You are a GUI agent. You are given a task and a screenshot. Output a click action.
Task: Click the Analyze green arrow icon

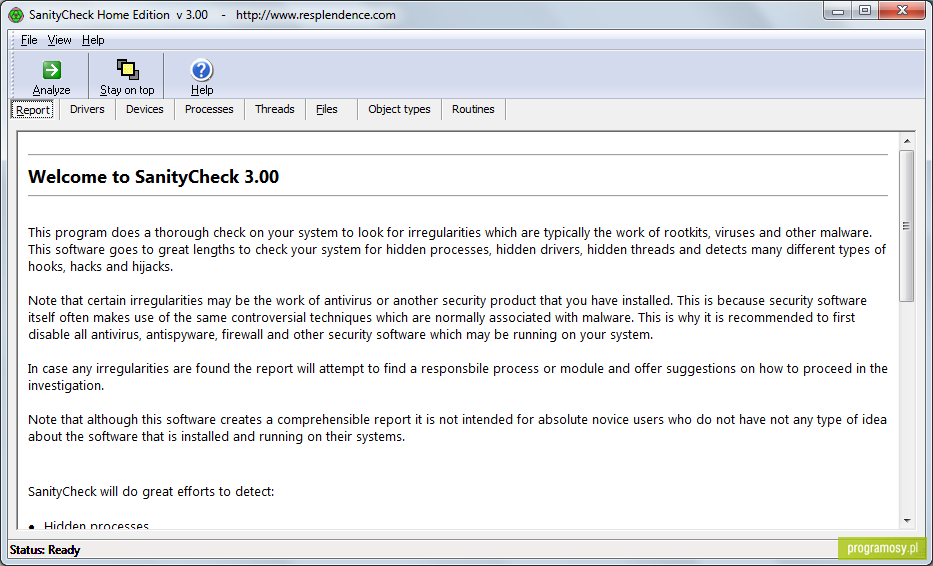pyautogui.click(x=52, y=70)
